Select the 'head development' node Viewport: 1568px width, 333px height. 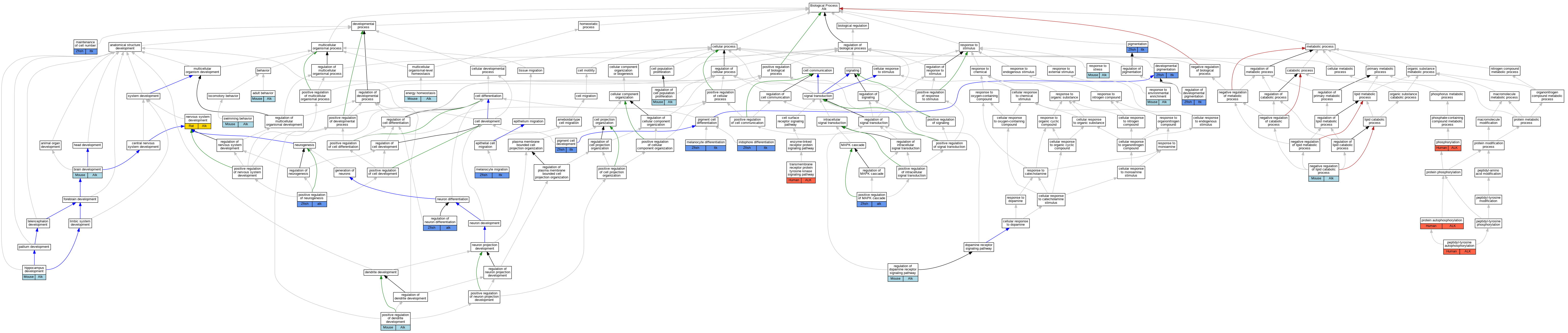point(87,145)
